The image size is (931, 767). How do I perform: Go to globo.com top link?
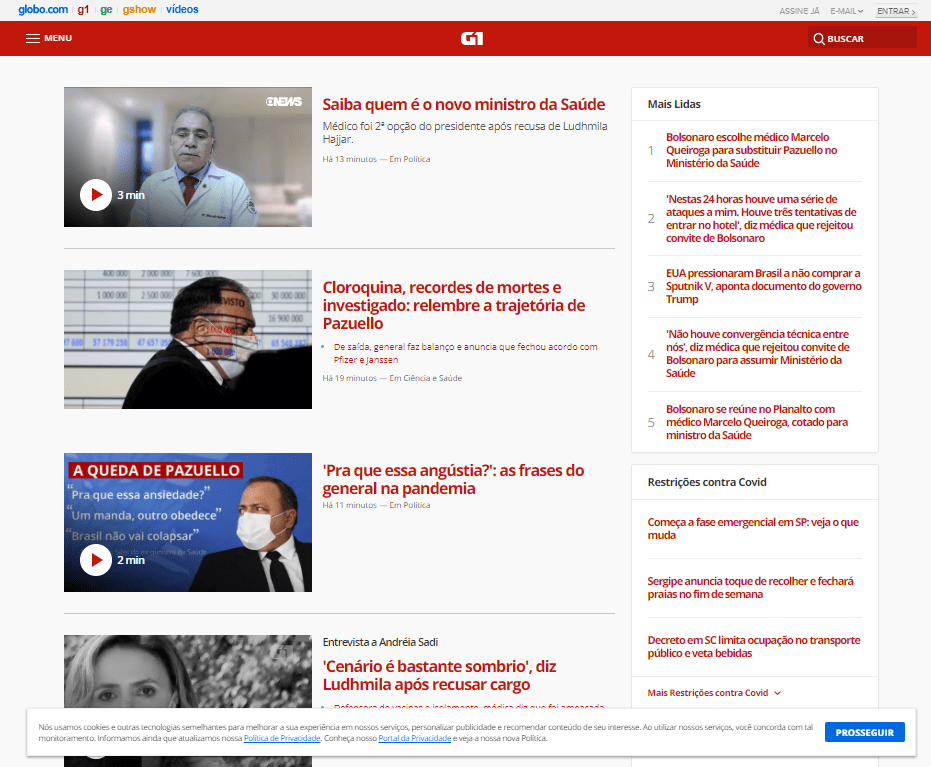point(43,9)
